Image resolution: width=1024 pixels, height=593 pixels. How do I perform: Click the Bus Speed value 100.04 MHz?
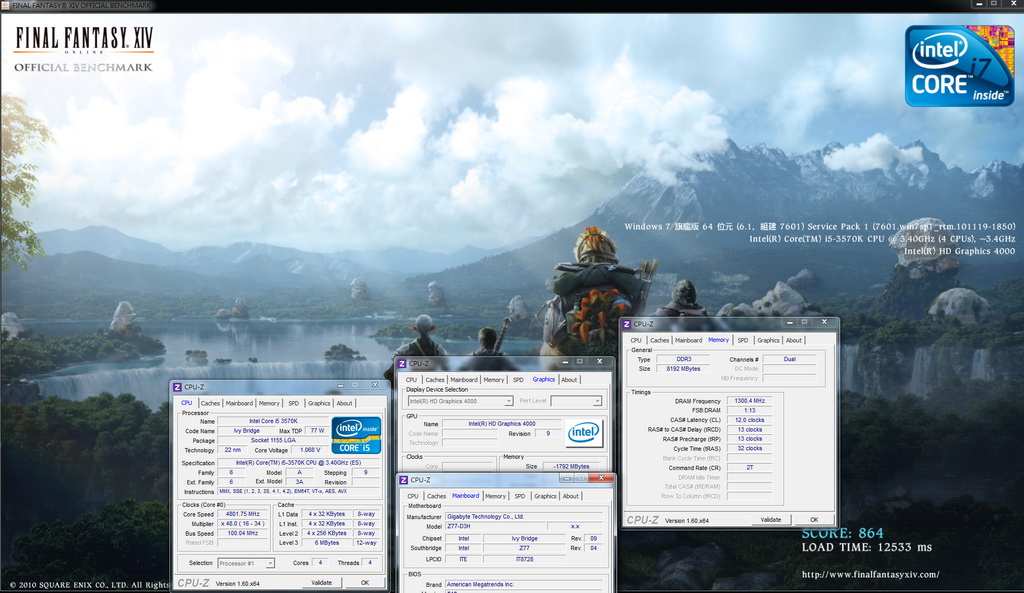tap(243, 534)
